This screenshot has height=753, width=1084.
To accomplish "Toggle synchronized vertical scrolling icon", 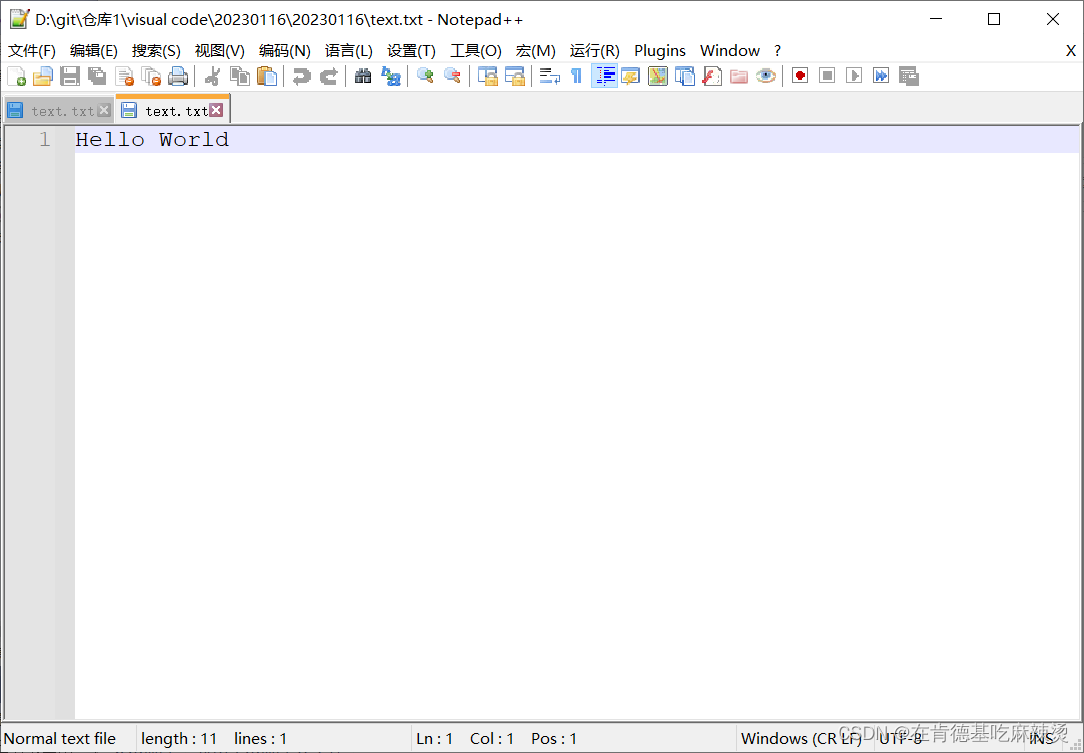I will pyautogui.click(x=488, y=75).
